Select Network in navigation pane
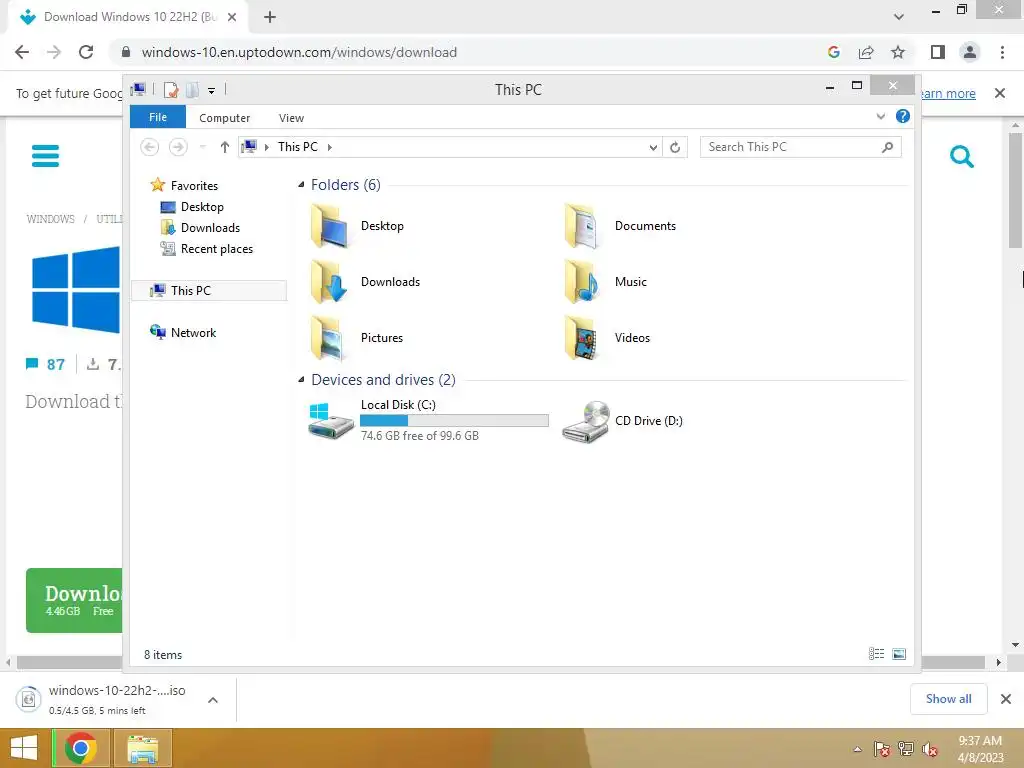The width and height of the screenshot is (1024, 768). tap(183, 332)
